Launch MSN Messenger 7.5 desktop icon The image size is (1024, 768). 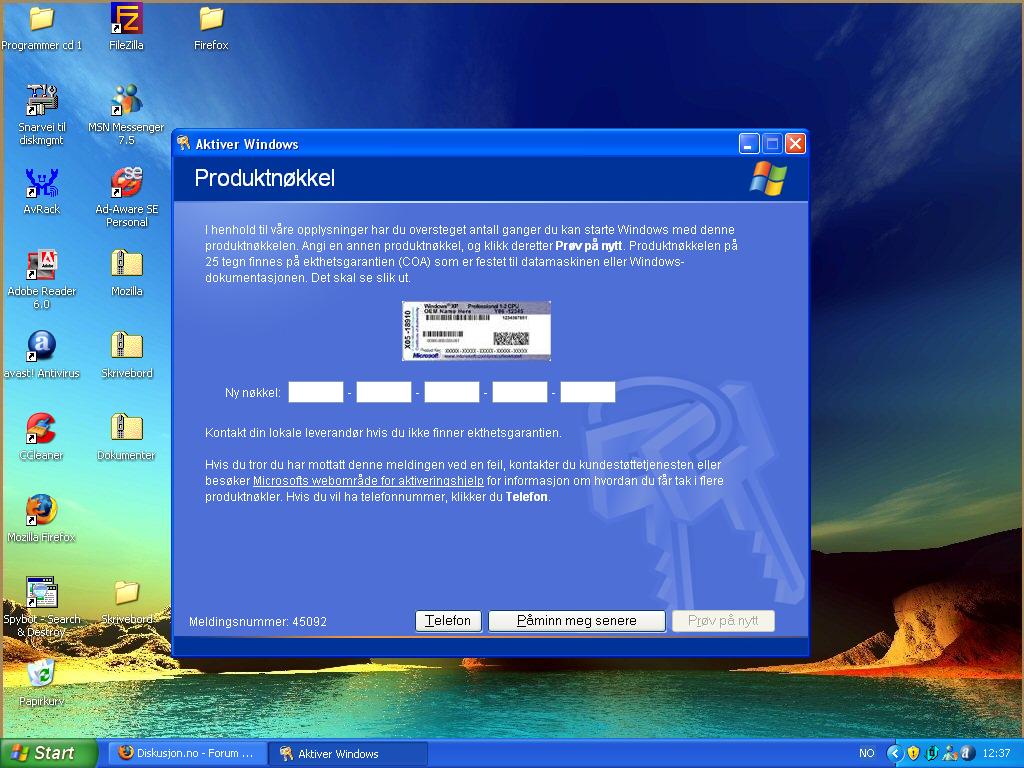(x=126, y=101)
